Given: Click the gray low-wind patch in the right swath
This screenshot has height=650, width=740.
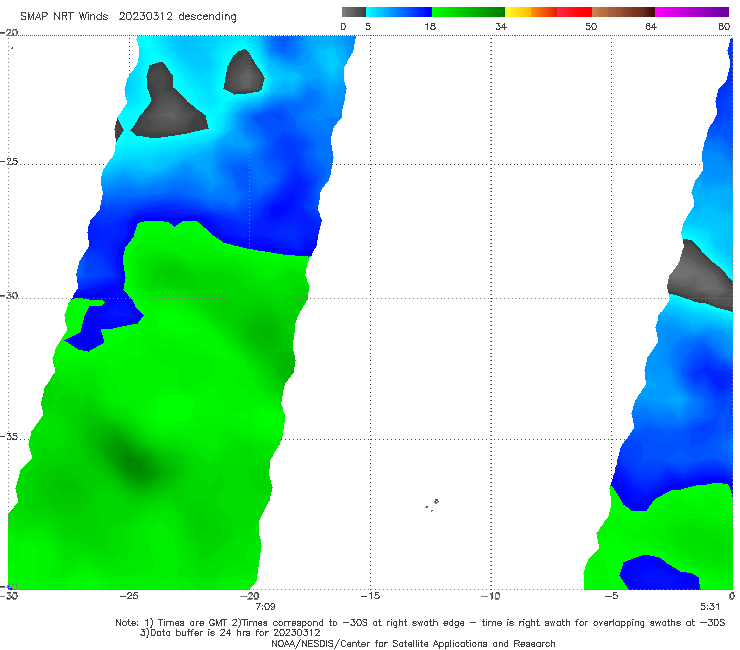Looking at the screenshot, I should tap(702, 276).
